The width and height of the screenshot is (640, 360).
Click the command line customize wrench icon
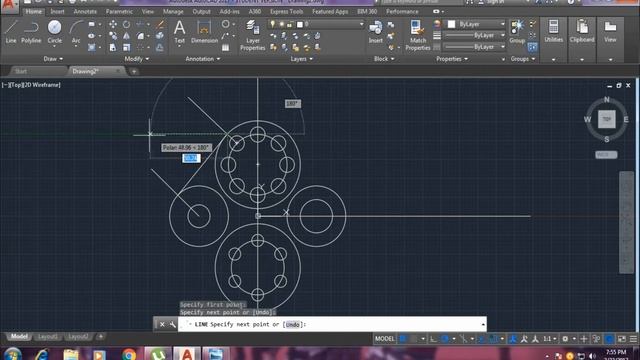[x=172, y=324]
